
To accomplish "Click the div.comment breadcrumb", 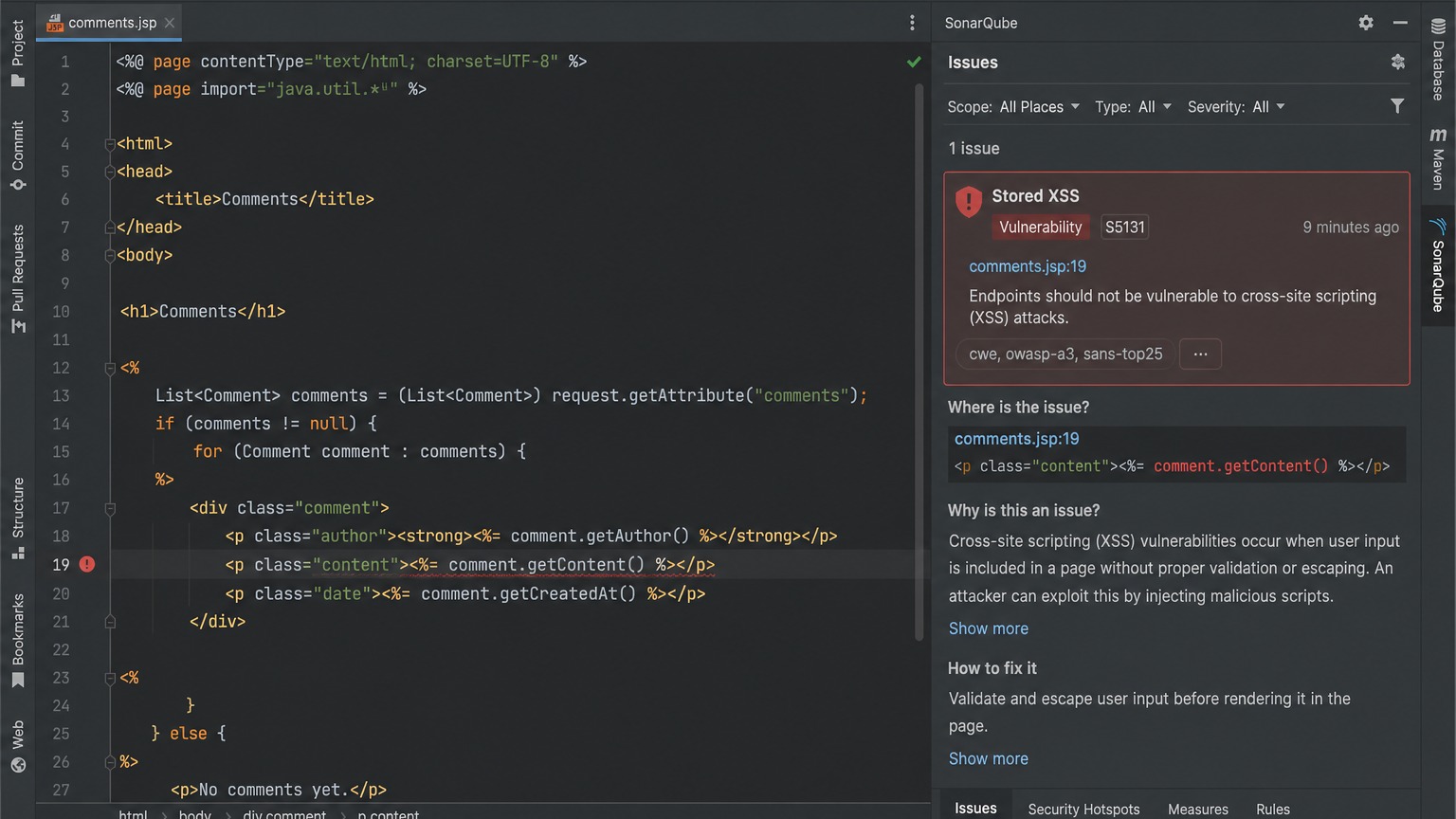I will (284, 814).
